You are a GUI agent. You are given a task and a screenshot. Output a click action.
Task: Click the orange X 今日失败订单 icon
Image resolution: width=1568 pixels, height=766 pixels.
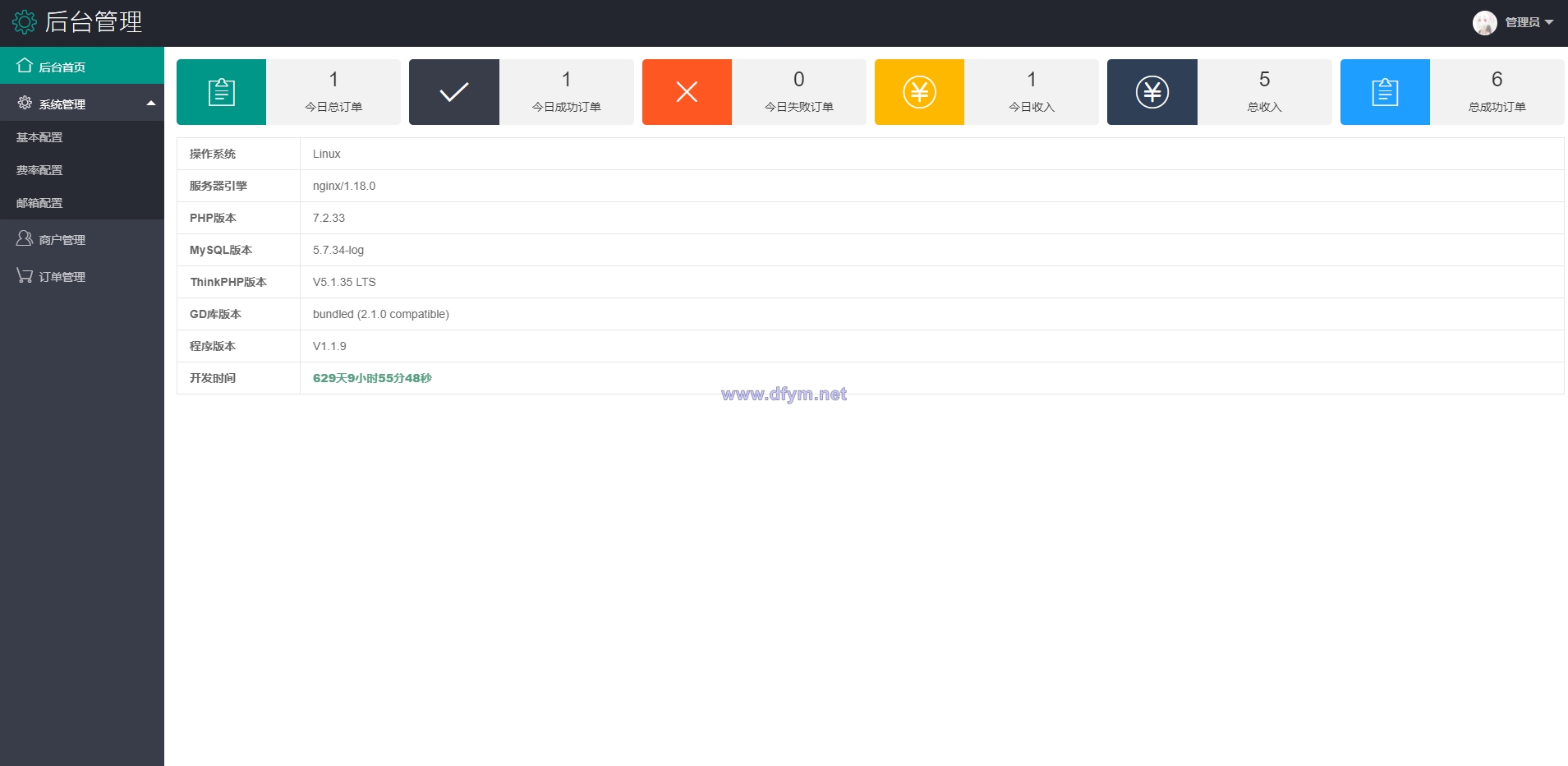(687, 92)
